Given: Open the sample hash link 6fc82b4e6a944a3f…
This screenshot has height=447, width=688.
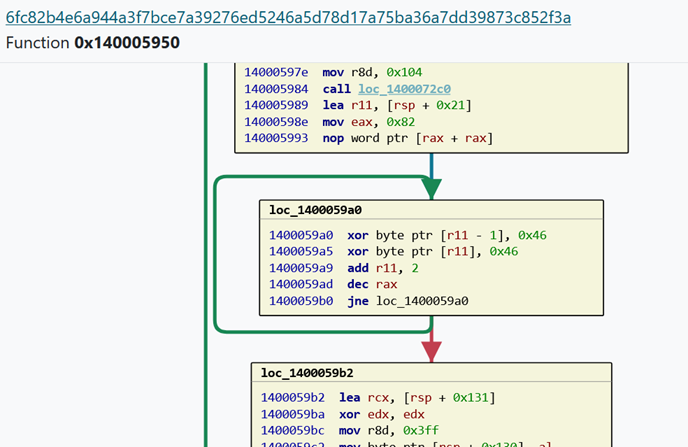Looking at the screenshot, I should [288, 18].
